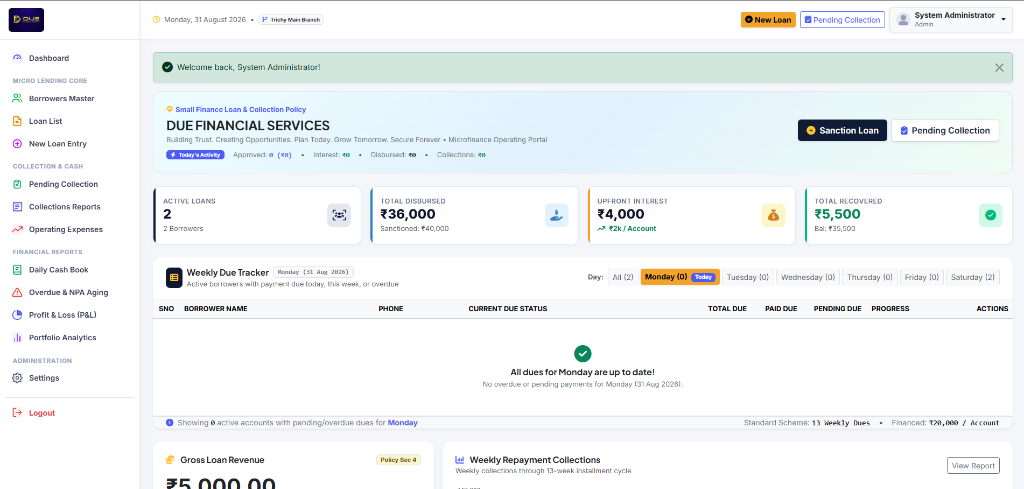Click the BORROWER NAME column header
Image resolution: width=1024 pixels, height=489 pixels.
pos(216,309)
